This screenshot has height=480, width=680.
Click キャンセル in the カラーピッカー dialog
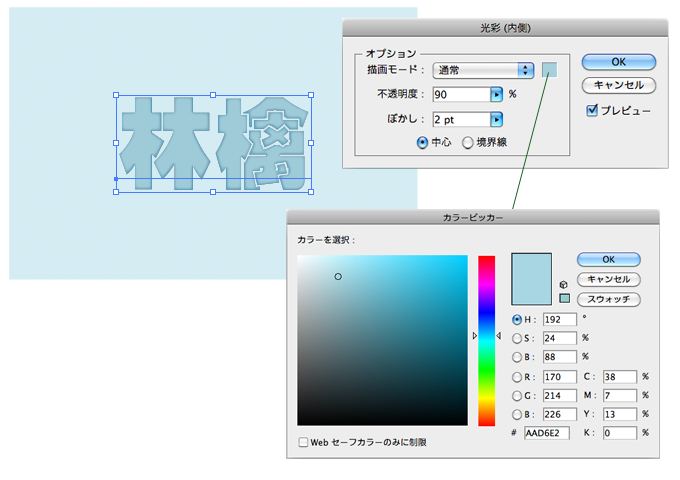(x=608, y=279)
